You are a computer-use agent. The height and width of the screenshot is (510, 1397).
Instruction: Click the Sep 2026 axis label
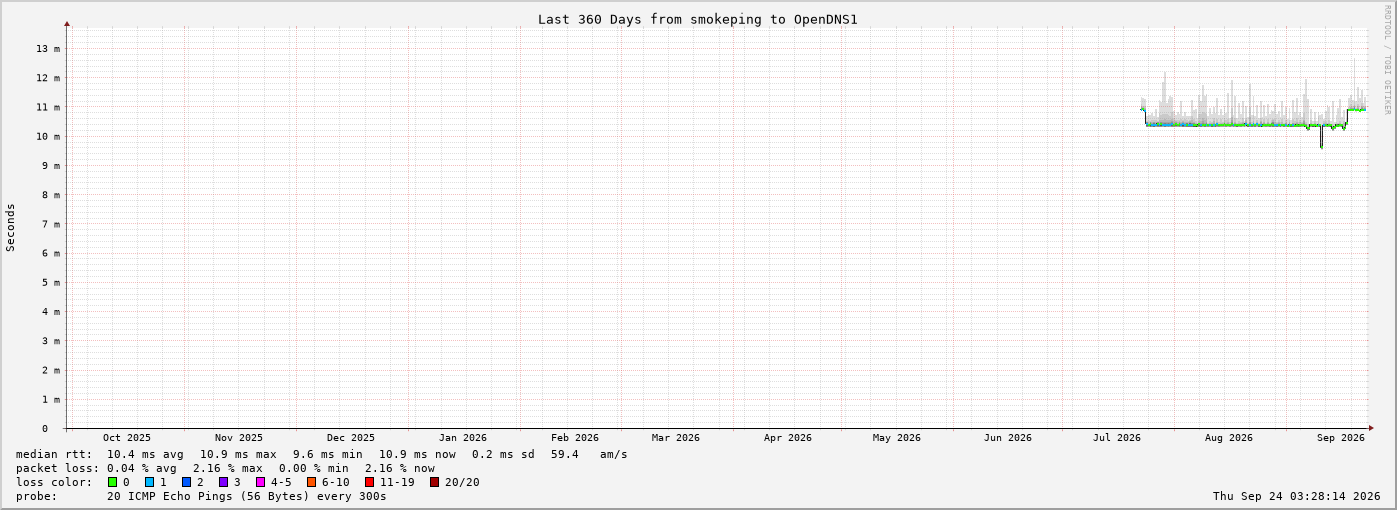1341,437
